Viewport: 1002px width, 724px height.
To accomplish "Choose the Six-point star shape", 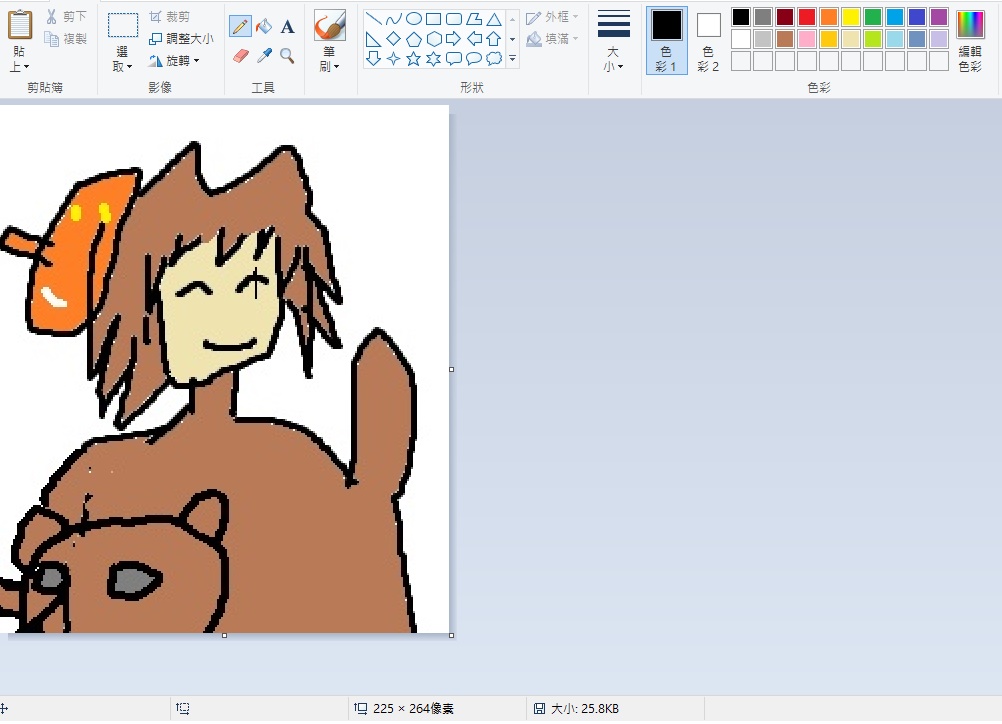I will coord(433,59).
